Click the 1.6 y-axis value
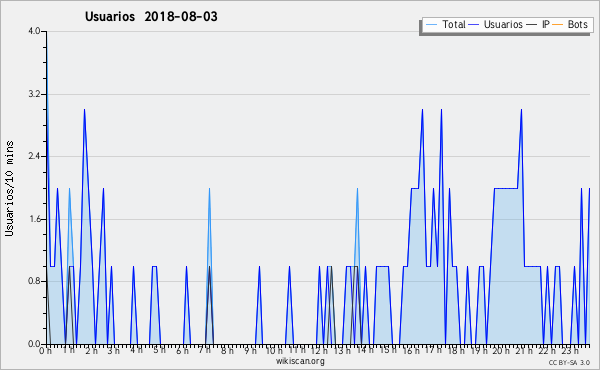The height and width of the screenshot is (370, 600). (34, 219)
